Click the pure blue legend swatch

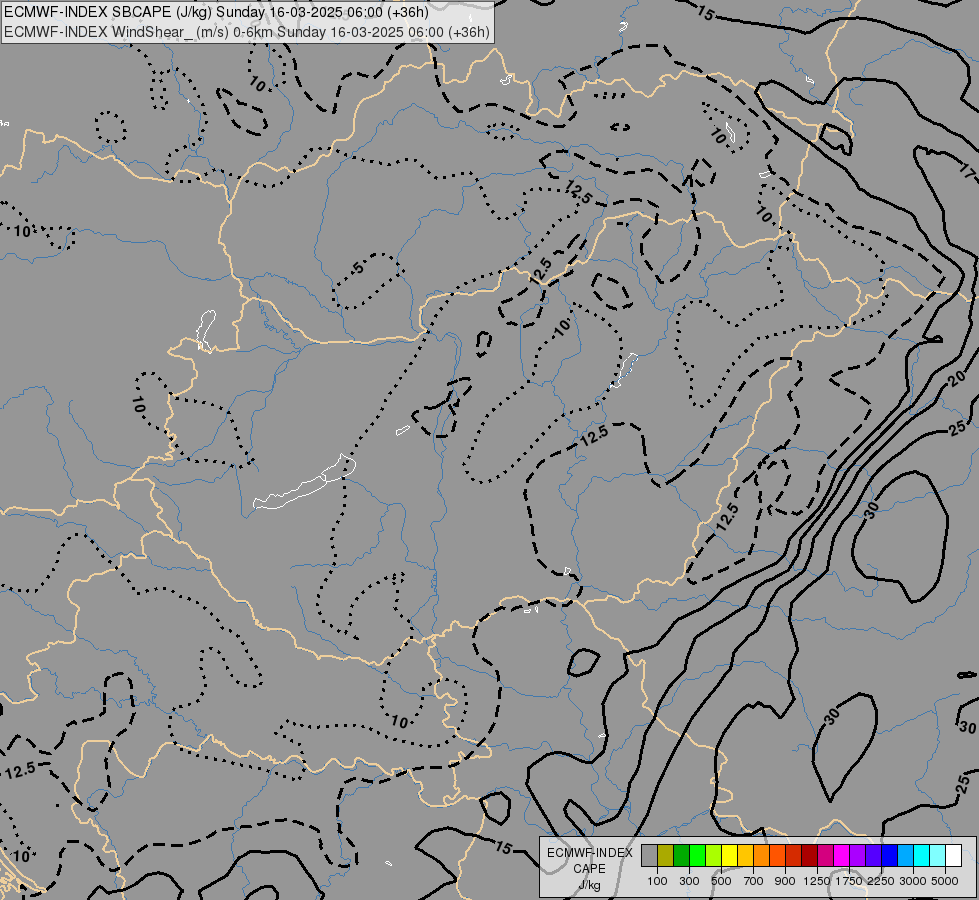pos(890,855)
